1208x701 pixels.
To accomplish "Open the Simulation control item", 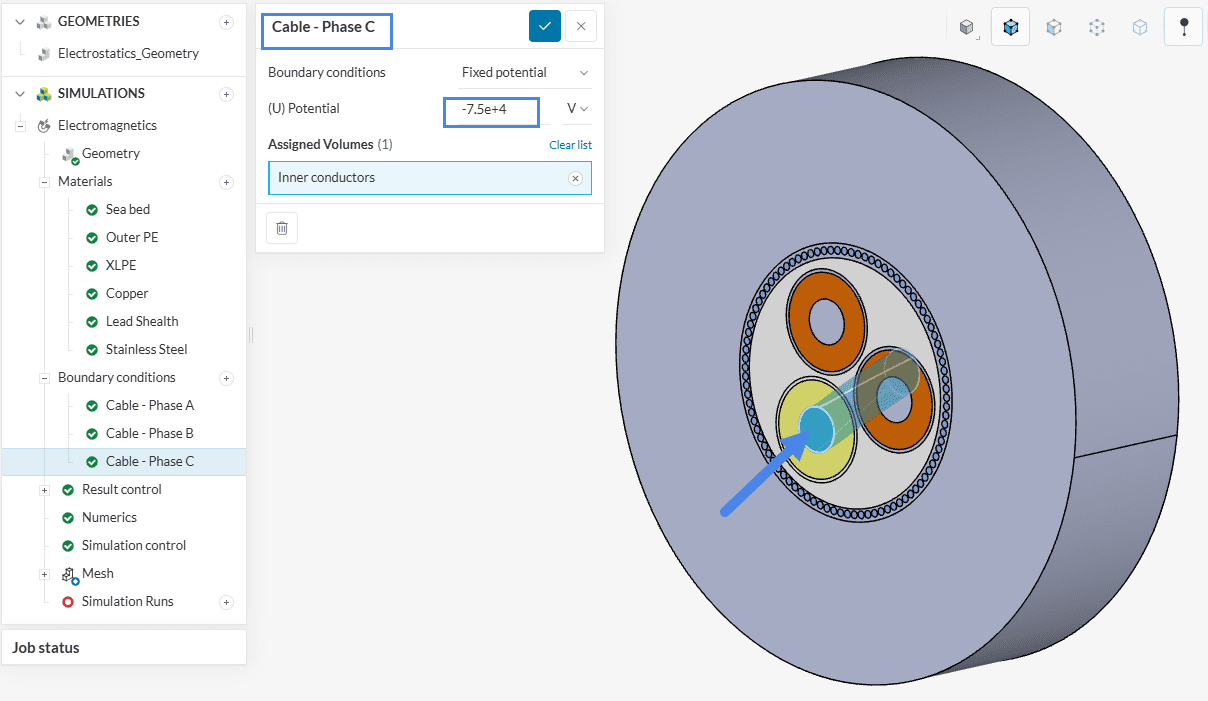I will 133,545.
